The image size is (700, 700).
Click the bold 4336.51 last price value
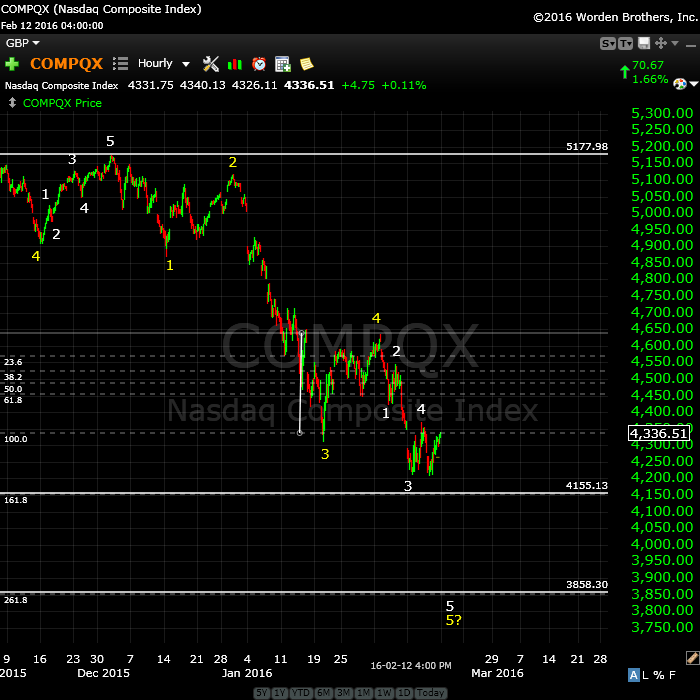click(309, 85)
